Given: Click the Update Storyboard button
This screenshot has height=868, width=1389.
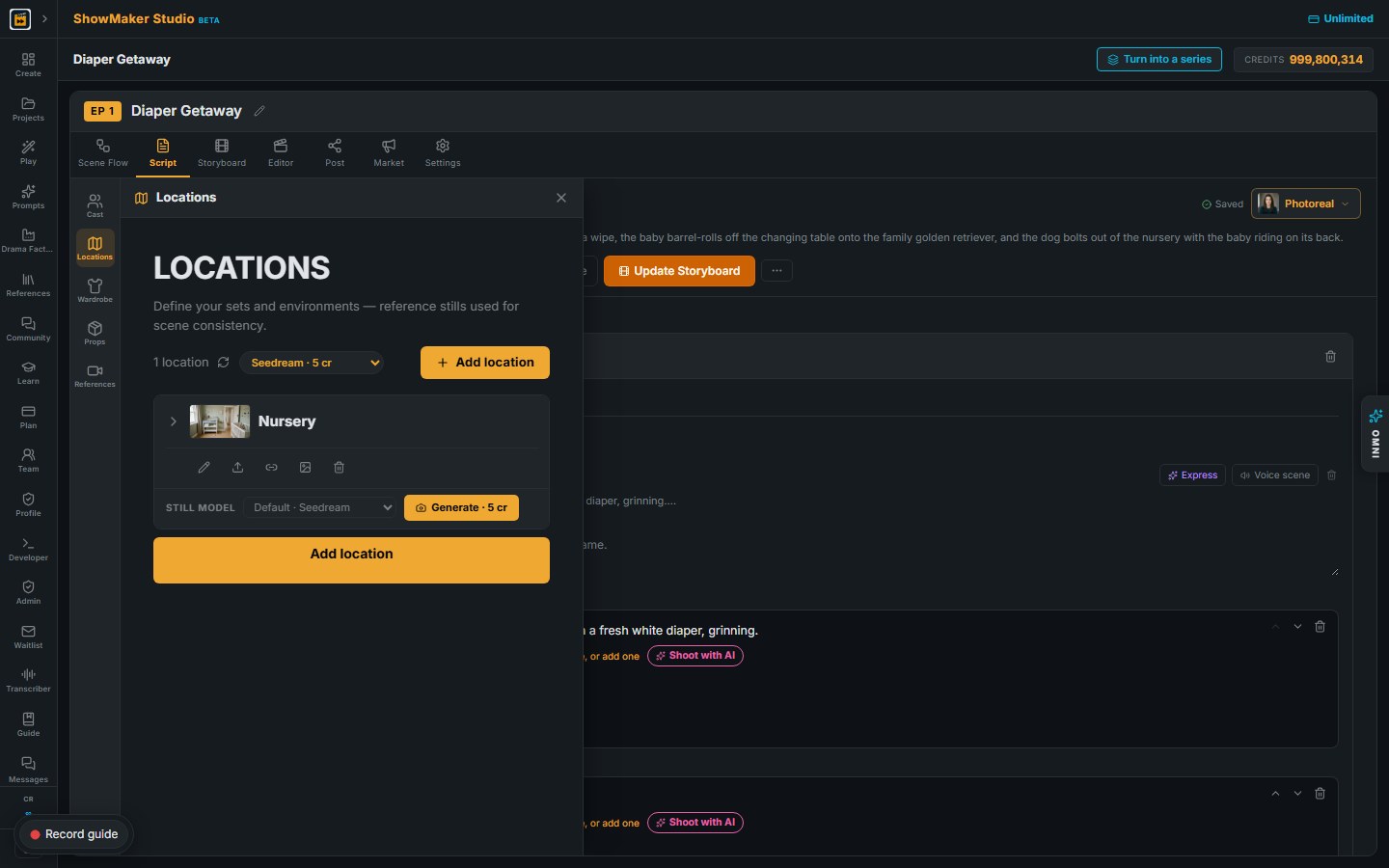Looking at the screenshot, I should tap(679, 271).
